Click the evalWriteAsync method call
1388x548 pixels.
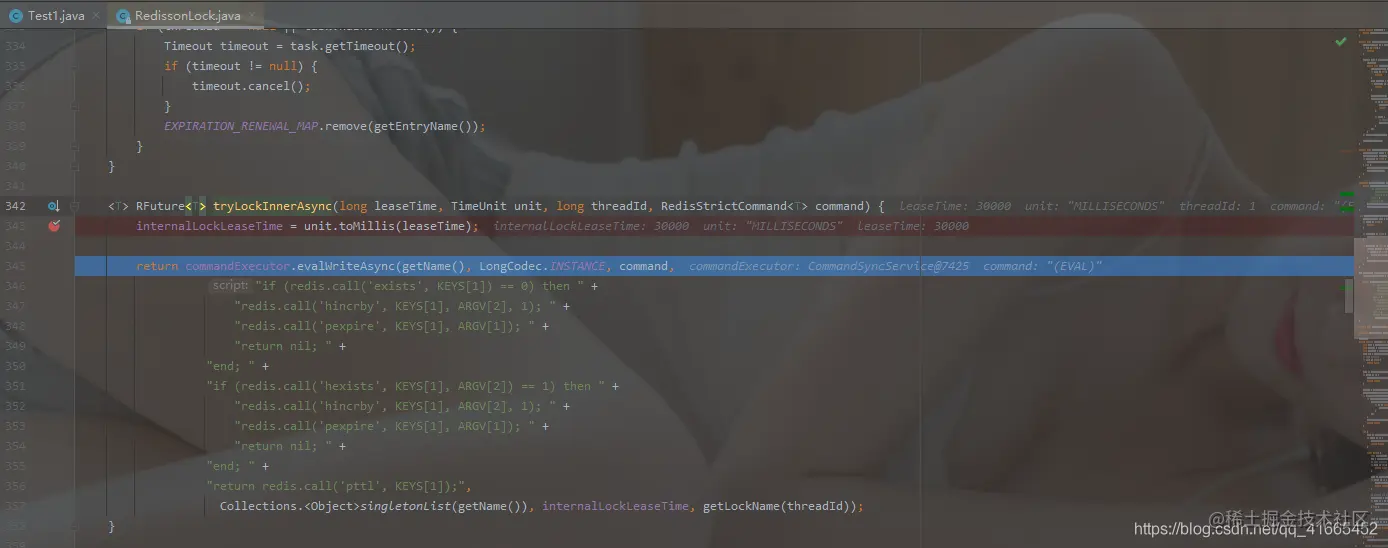[347, 266]
